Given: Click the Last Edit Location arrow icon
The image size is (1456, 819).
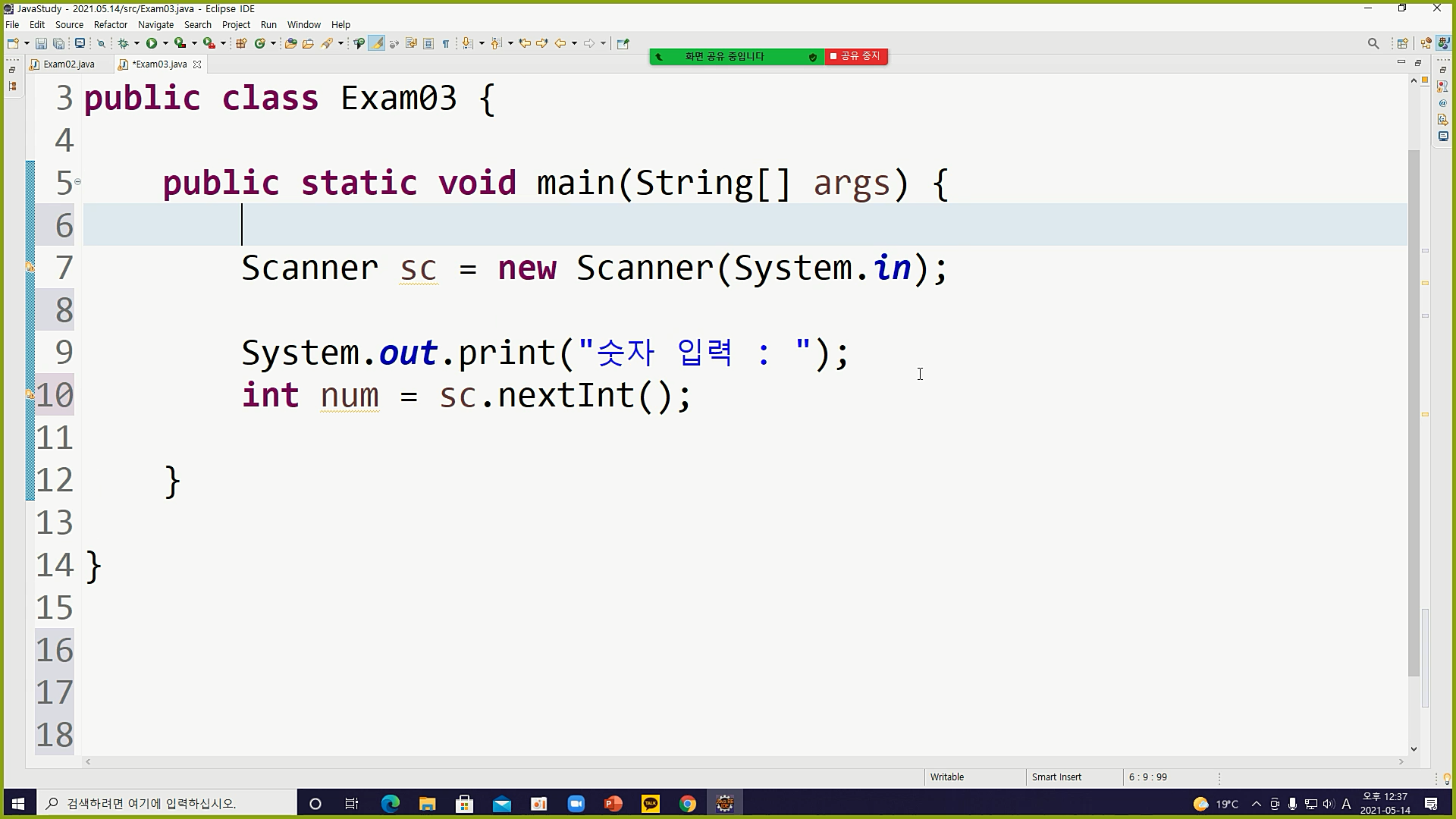Looking at the screenshot, I should click(x=524, y=44).
